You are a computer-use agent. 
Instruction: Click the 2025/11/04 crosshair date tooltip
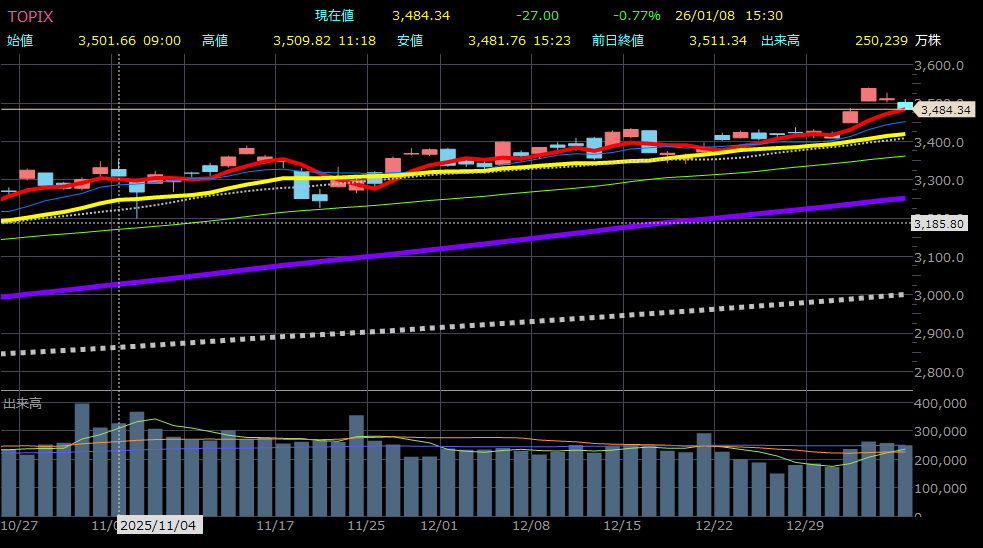click(160, 525)
